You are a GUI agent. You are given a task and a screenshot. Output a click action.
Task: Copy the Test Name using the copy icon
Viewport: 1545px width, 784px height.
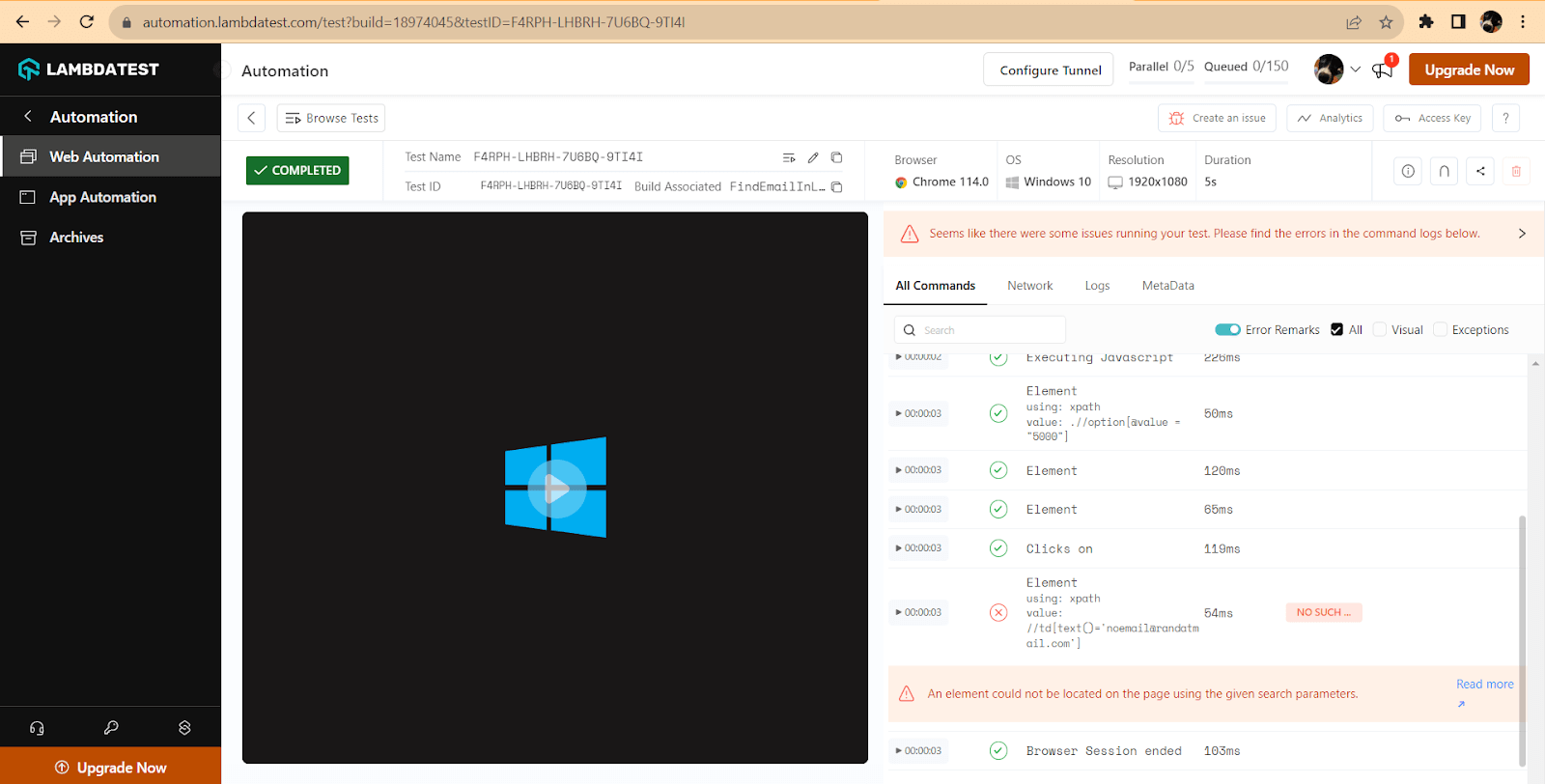click(x=836, y=157)
